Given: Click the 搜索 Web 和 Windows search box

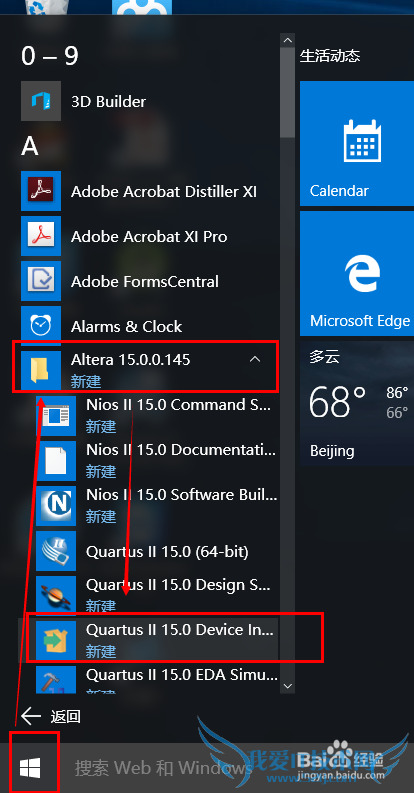Looking at the screenshot, I should click(x=164, y=768).
